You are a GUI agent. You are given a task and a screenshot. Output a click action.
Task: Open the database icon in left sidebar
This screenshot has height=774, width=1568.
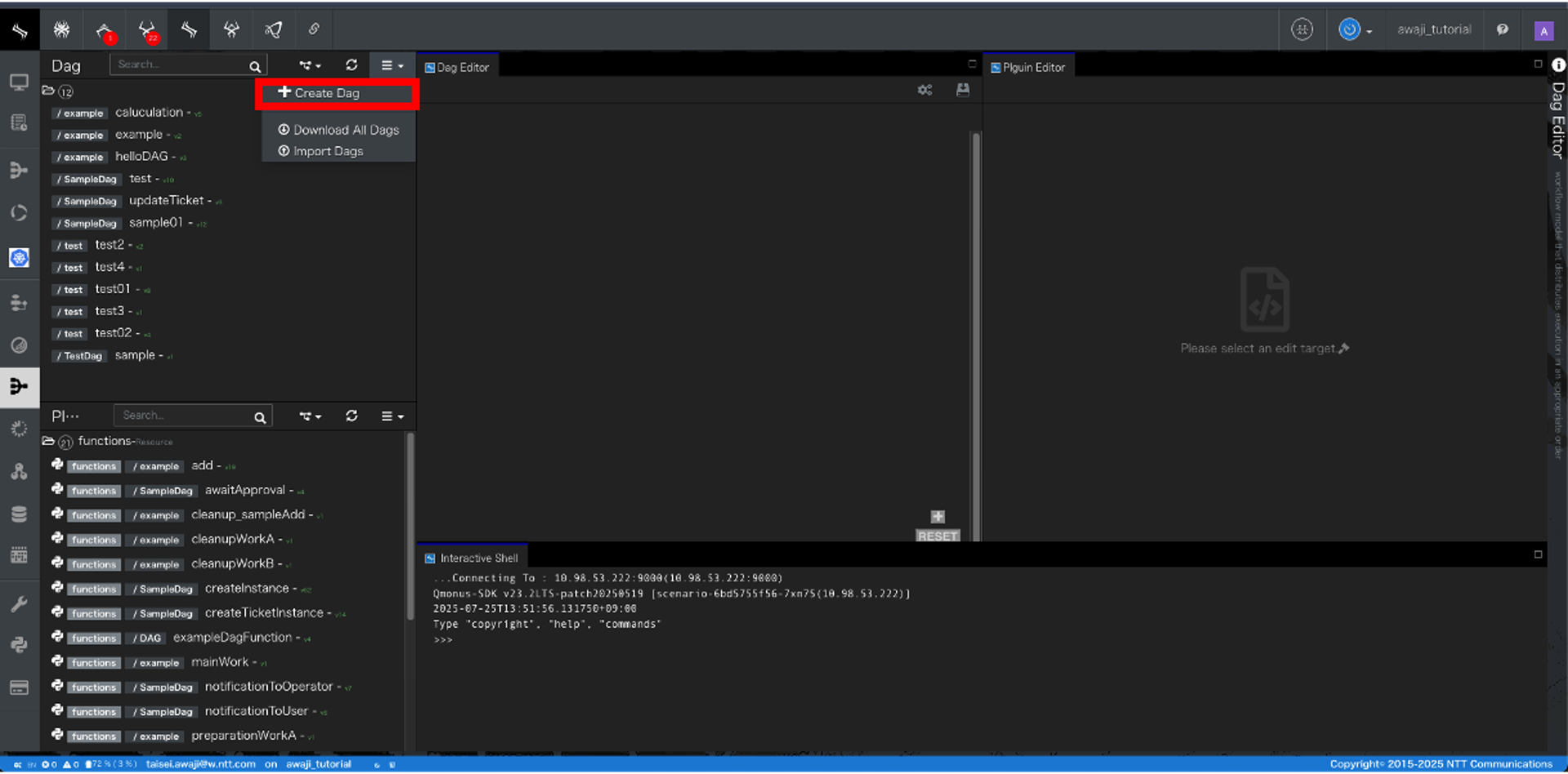click(19, 514)
